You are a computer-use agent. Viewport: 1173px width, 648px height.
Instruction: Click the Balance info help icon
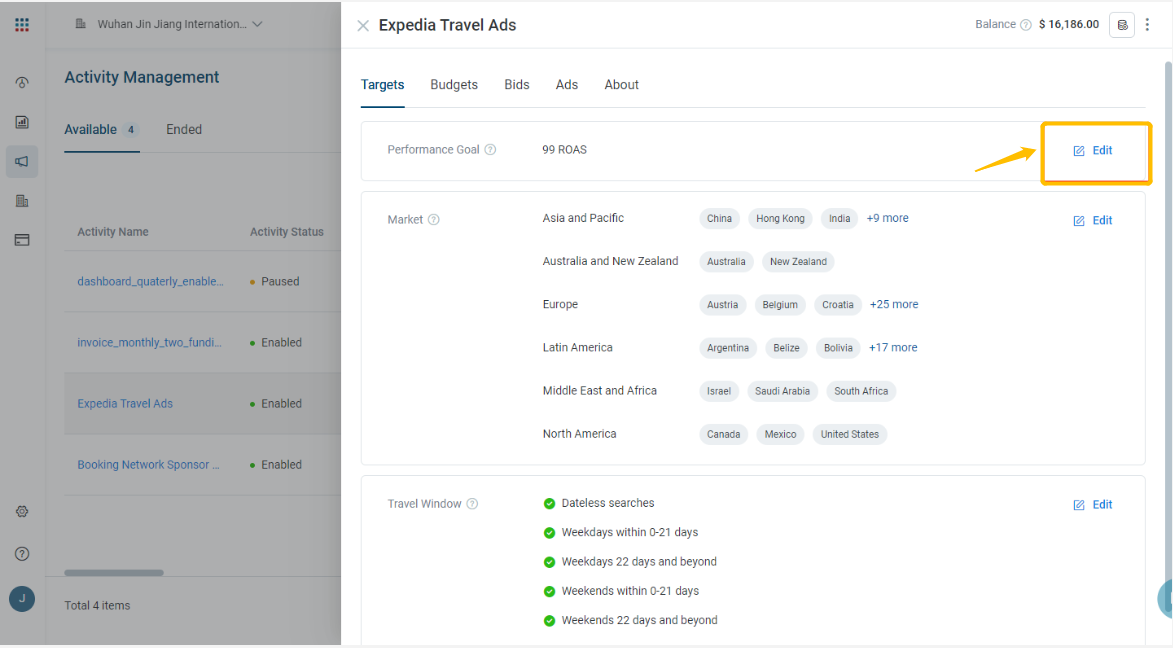click(1026, 25)
